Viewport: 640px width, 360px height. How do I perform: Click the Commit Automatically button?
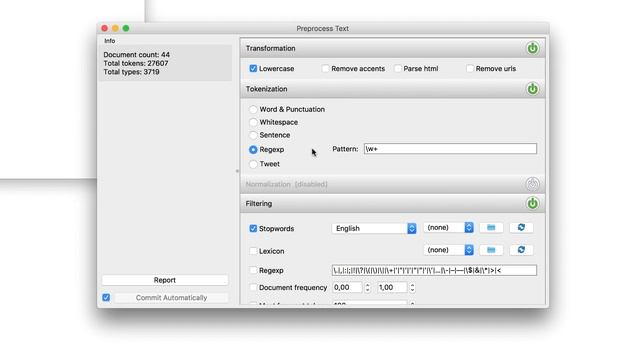(x=171, y=298)
